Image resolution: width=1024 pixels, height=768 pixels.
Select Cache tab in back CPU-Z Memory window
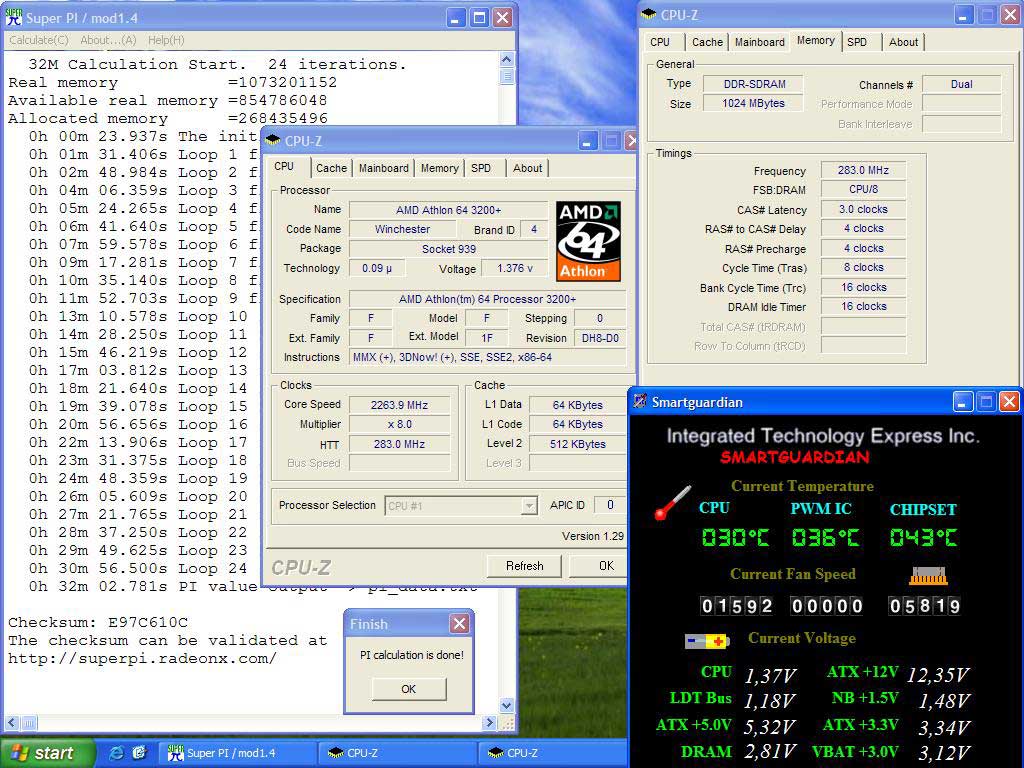tap(707, 42)
